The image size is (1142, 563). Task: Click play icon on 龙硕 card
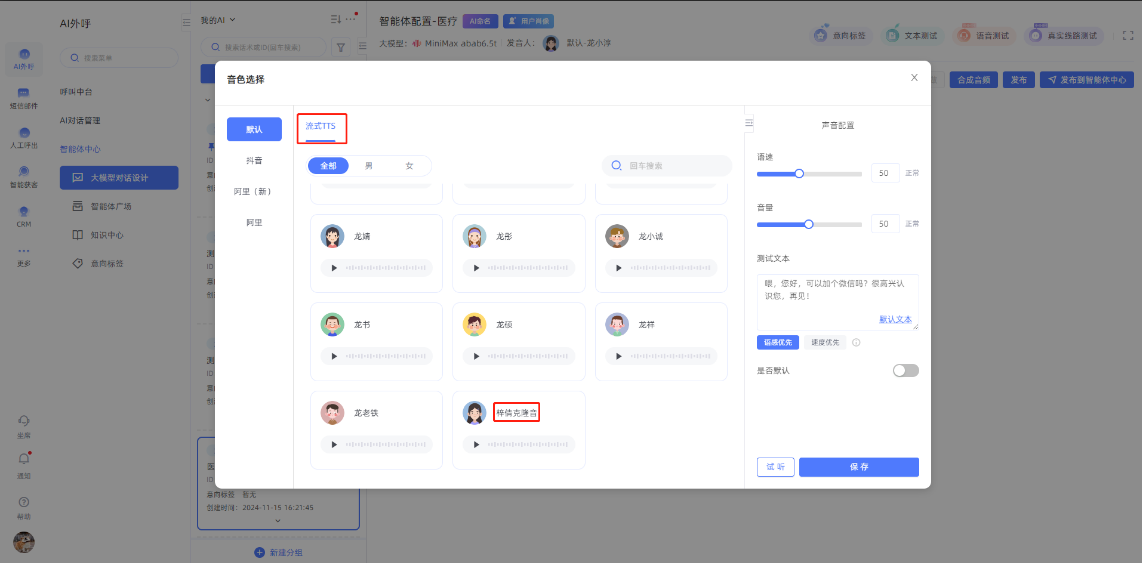click(x=476, y=356)
